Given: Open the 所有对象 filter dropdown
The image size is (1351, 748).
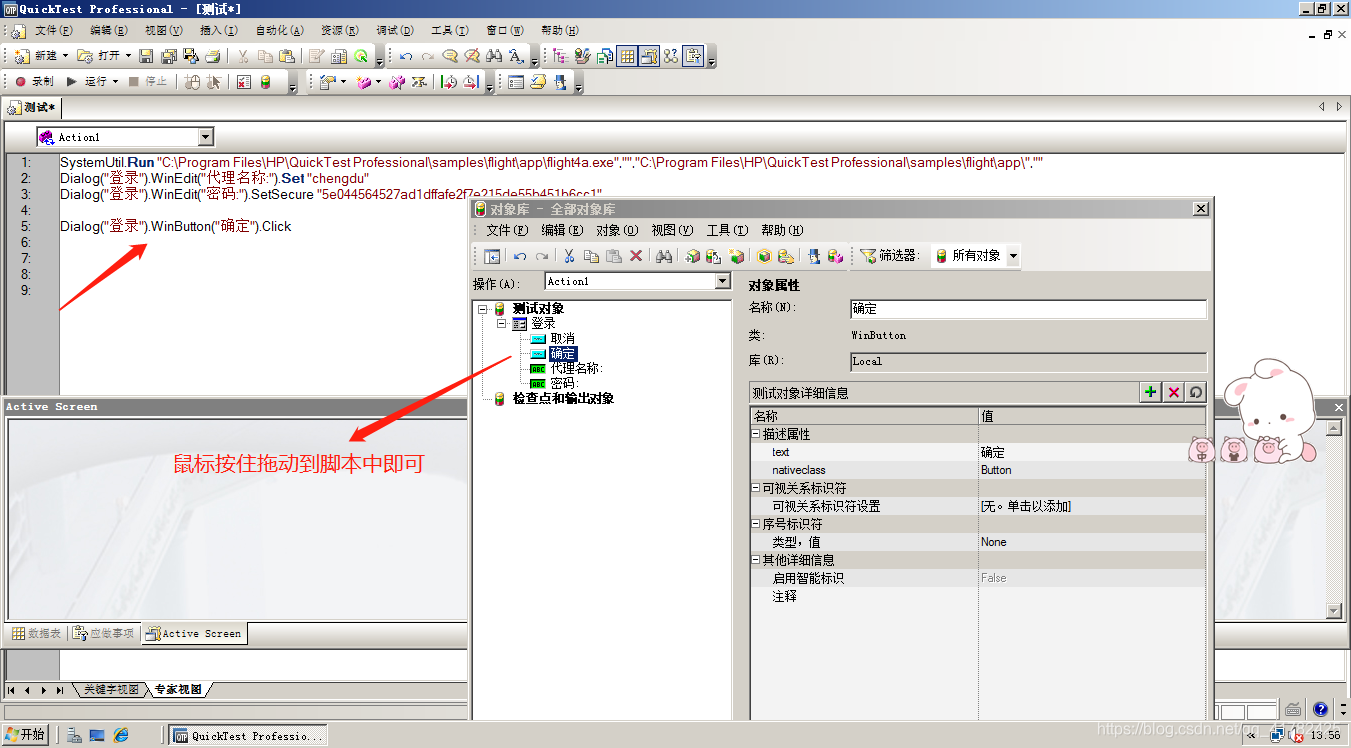Looking at the screenshot, I should coord(1013,256).
